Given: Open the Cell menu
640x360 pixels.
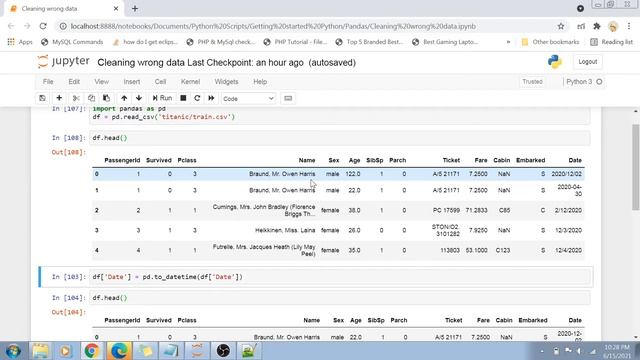Looking at the screenshot, I should [x=160, y=82].
